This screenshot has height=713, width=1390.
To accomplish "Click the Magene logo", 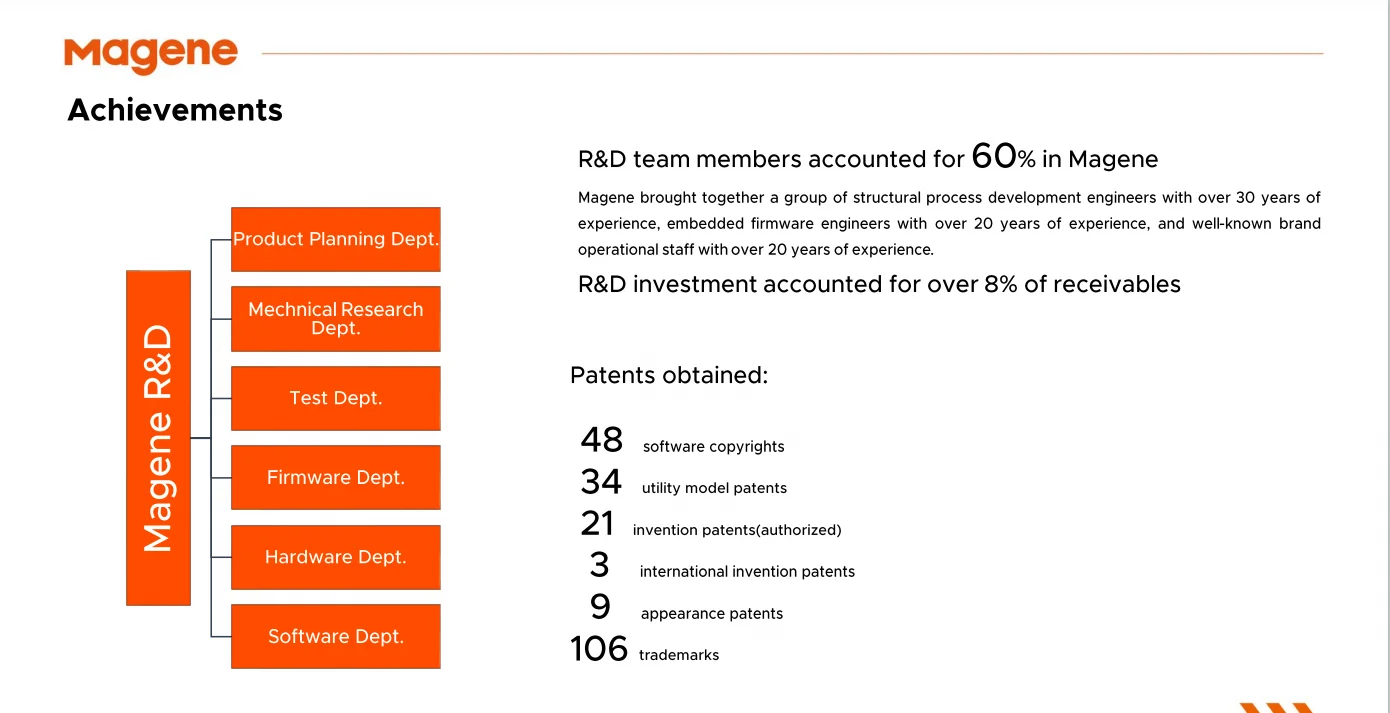I will tap(151, 55).
